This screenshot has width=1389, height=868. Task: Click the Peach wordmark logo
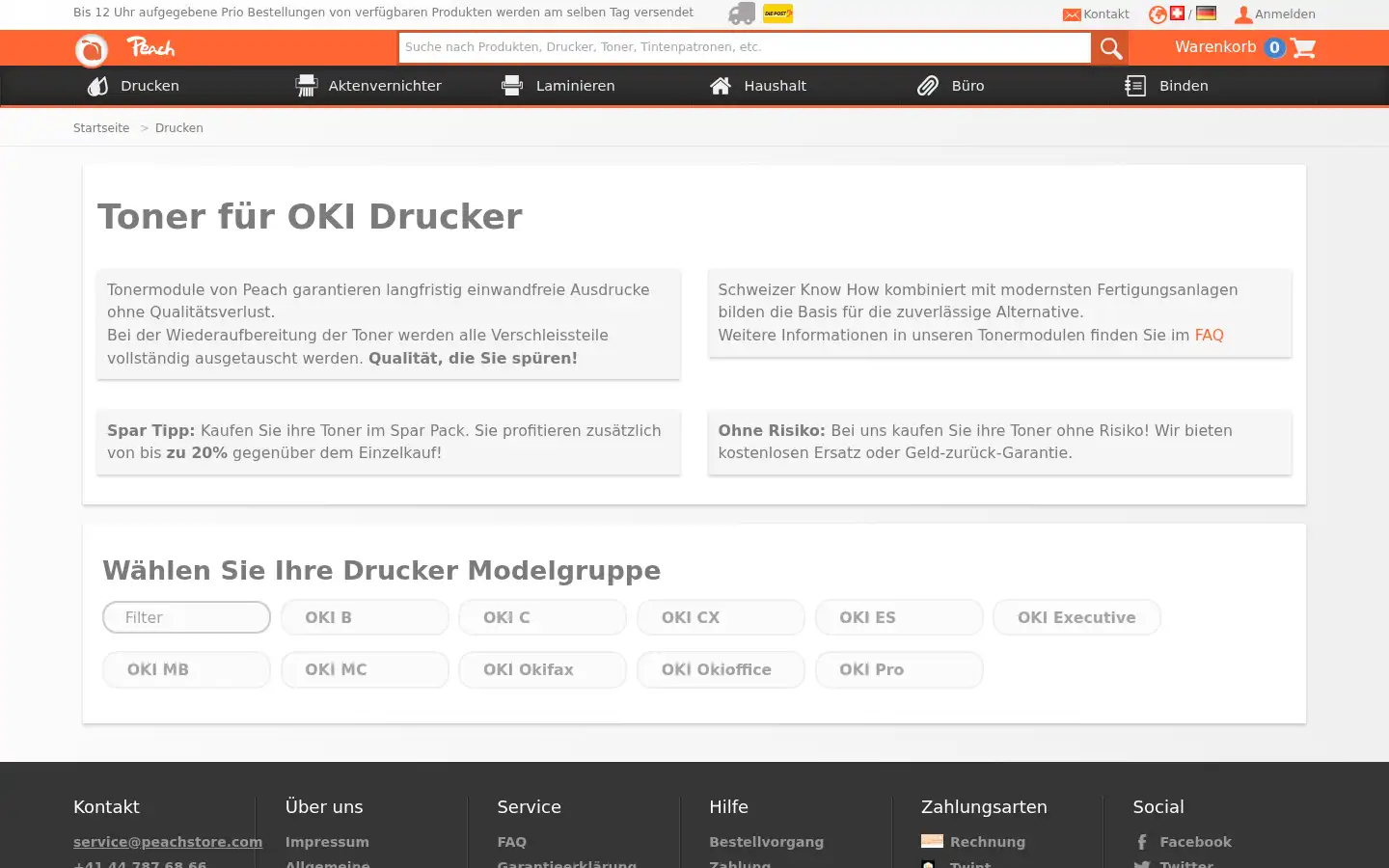151,47
